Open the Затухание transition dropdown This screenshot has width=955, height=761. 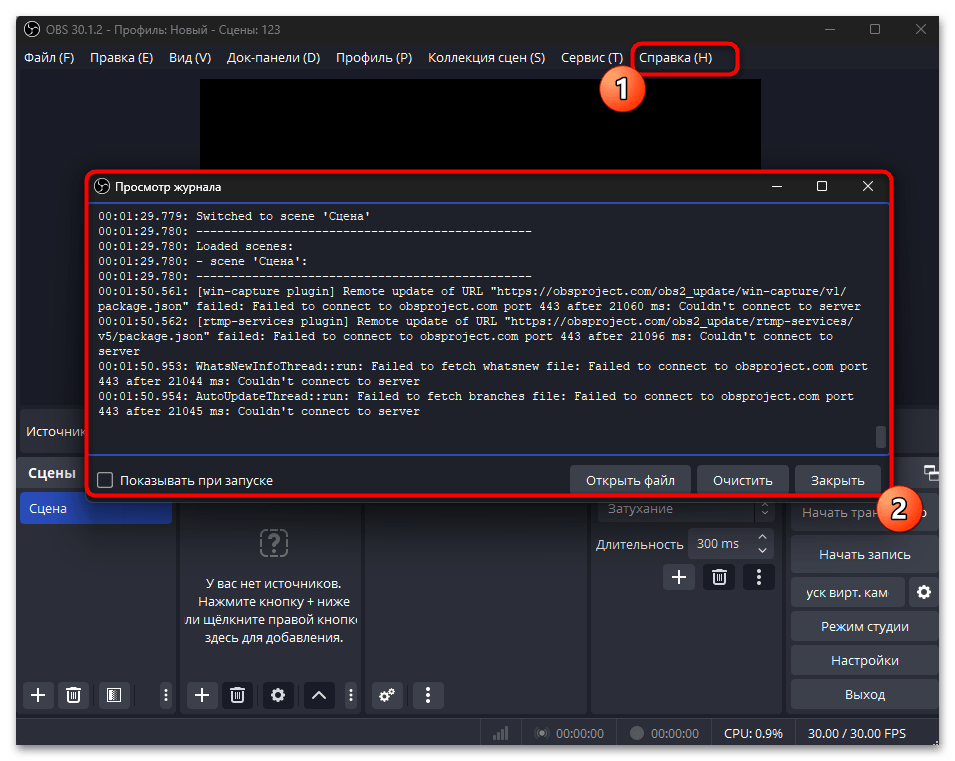(686, 509)
